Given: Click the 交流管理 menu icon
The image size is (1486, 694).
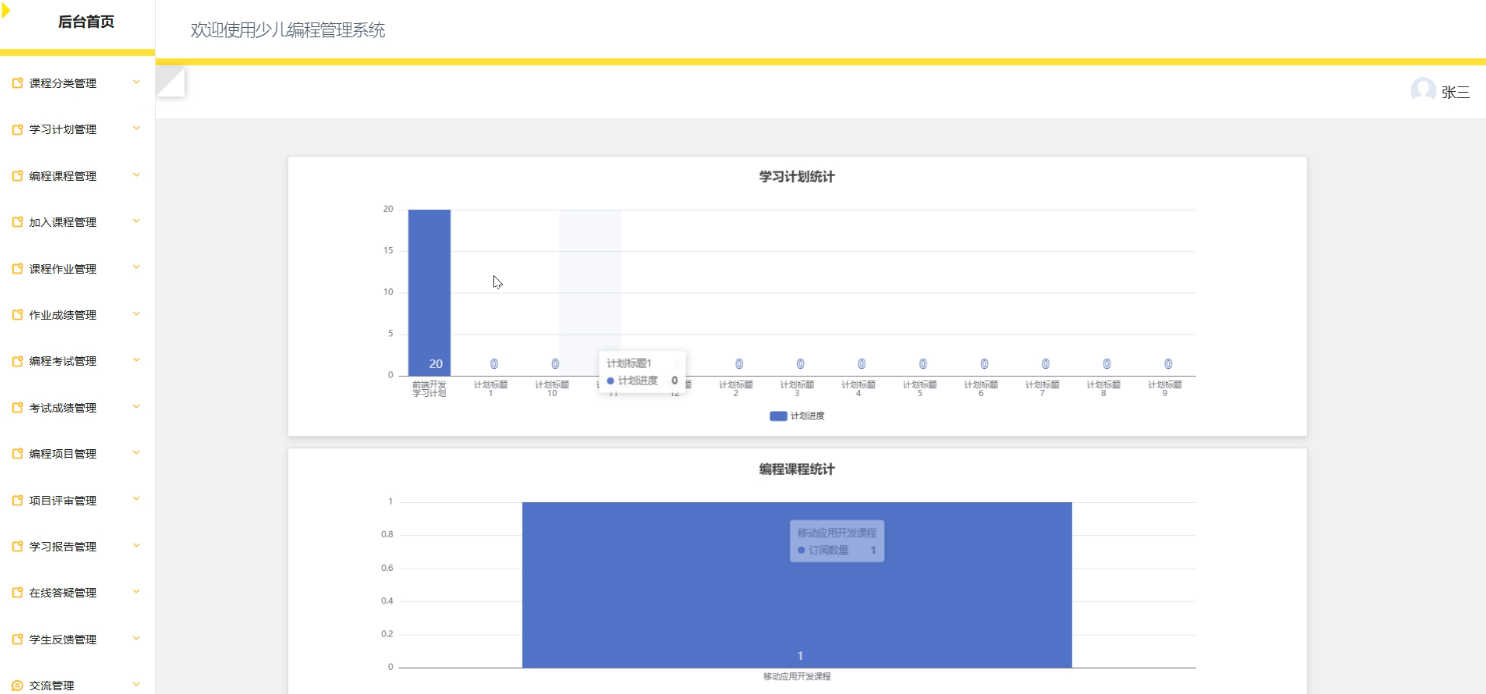Looking at the screenshot, I should point(17,686).
